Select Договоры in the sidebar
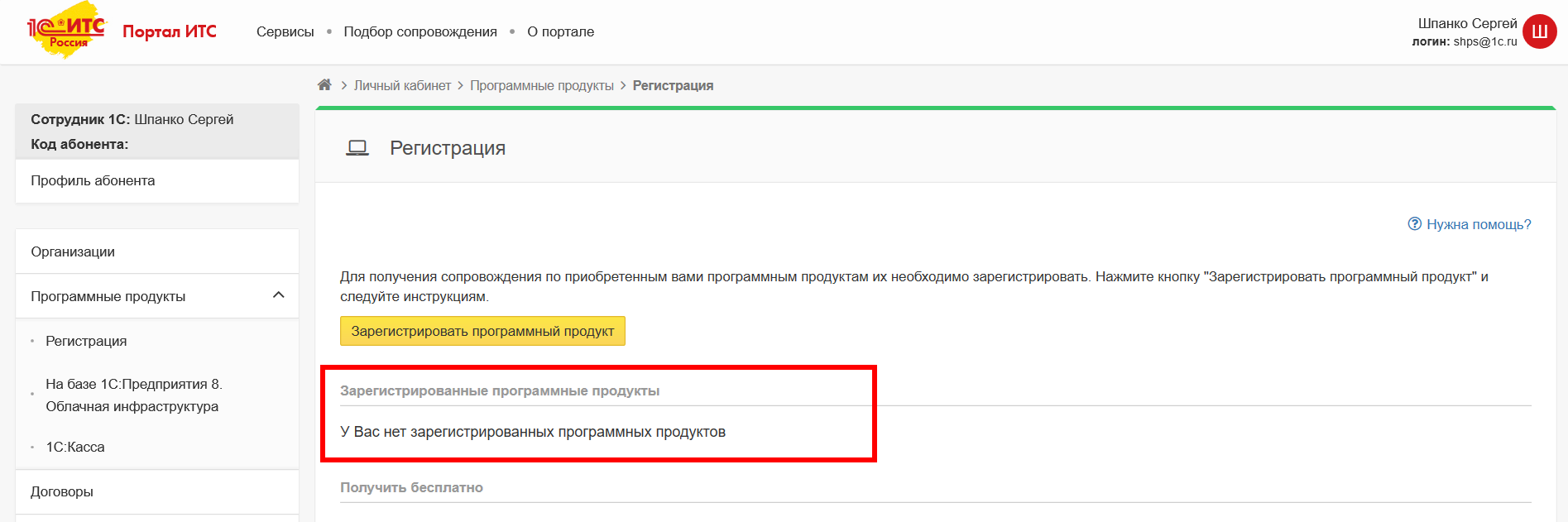 click(x=62, y=491)
